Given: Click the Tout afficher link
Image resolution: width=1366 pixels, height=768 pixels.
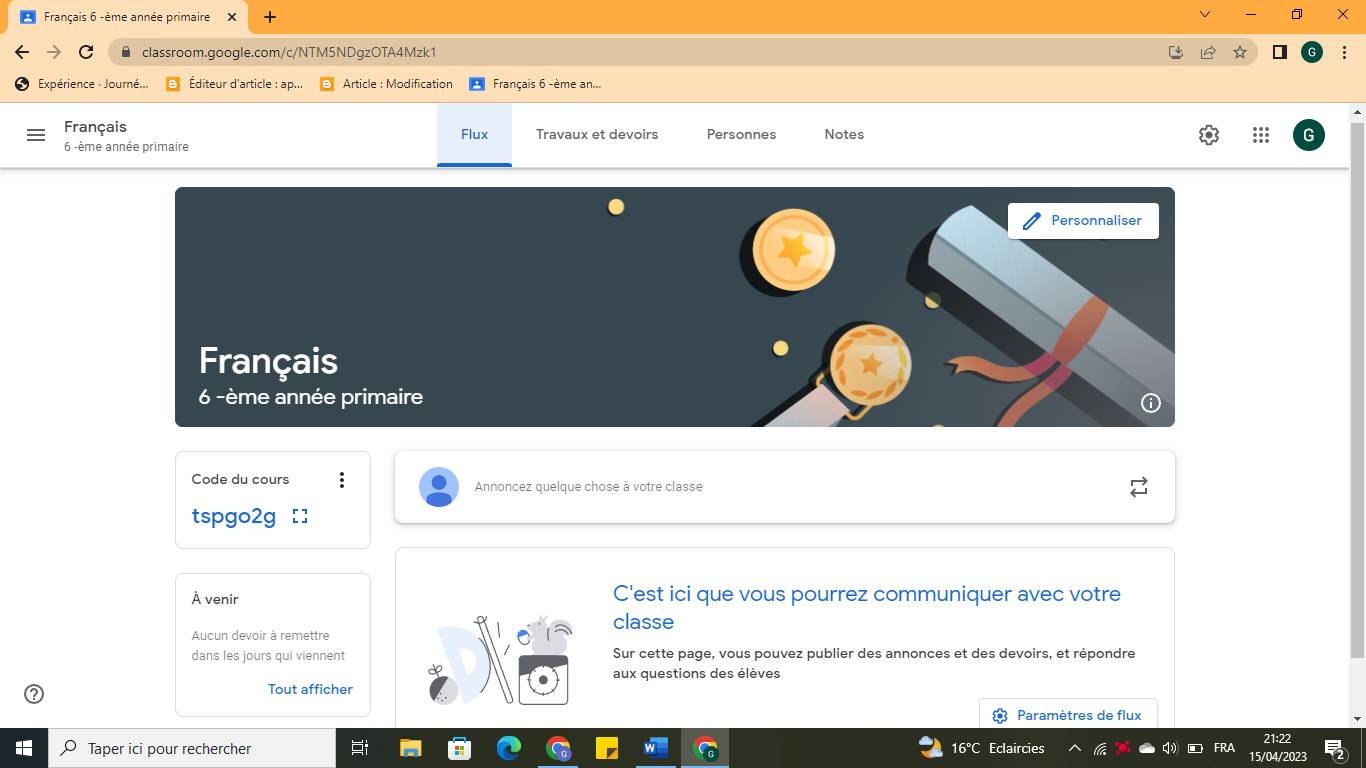Looking at the screenshot, I should tap(310, 689).
